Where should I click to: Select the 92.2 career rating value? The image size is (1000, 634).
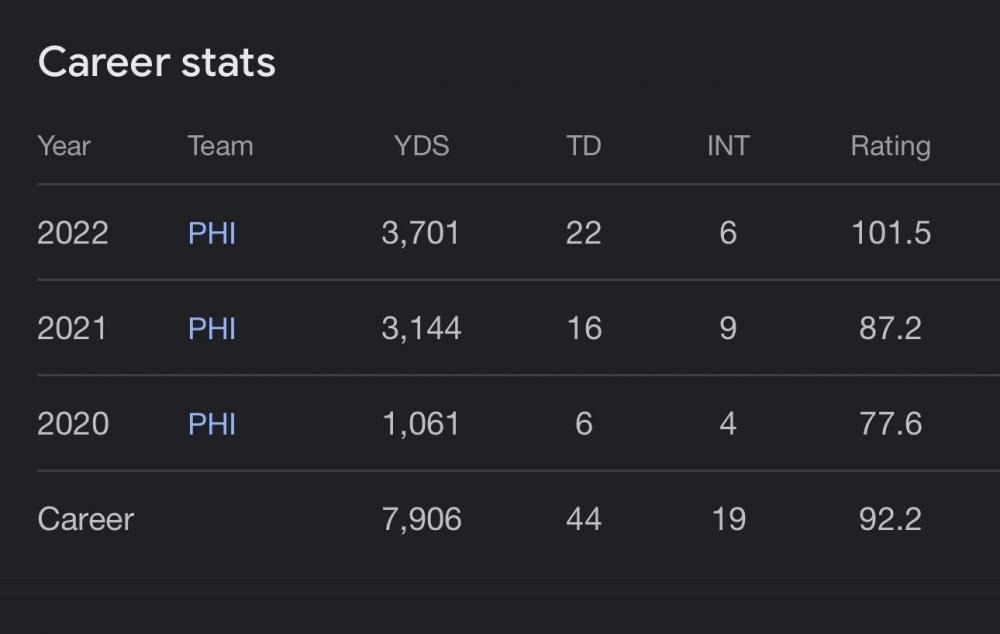890,519
